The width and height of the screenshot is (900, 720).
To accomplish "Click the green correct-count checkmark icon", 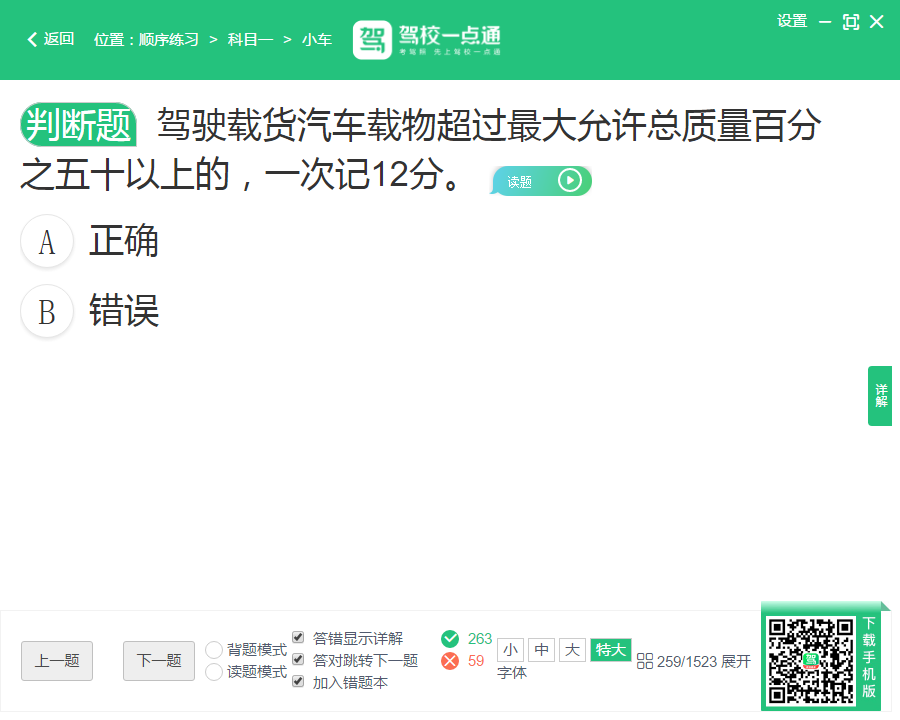I will click(x=450, y=639).
